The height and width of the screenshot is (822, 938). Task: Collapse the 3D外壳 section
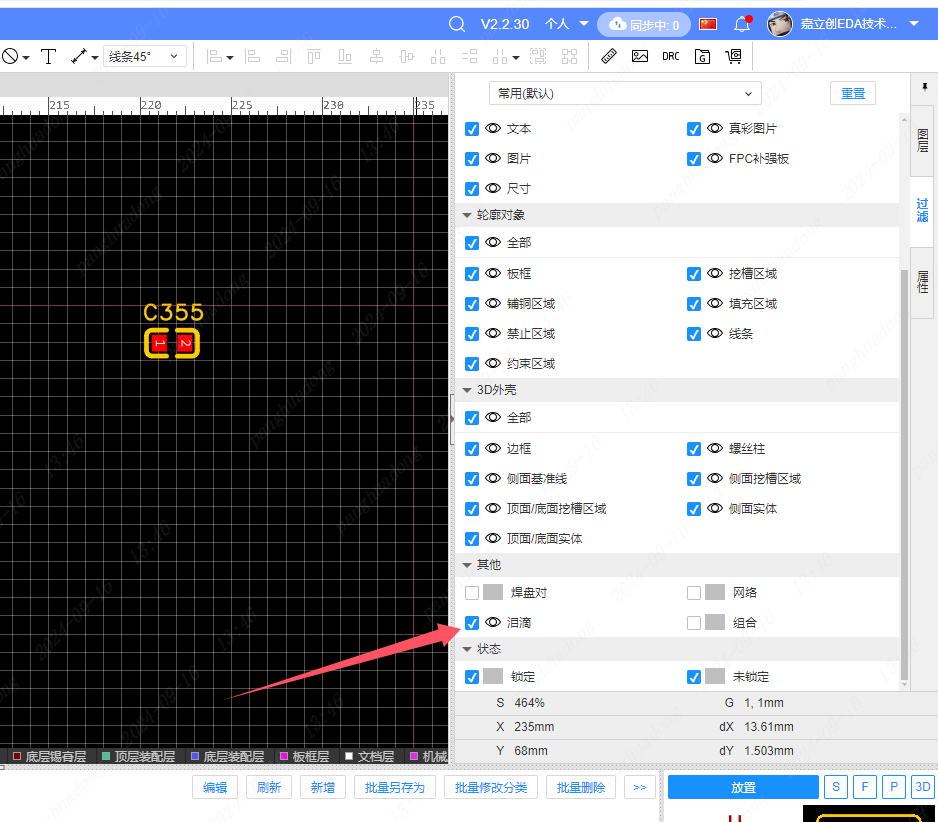467,390
